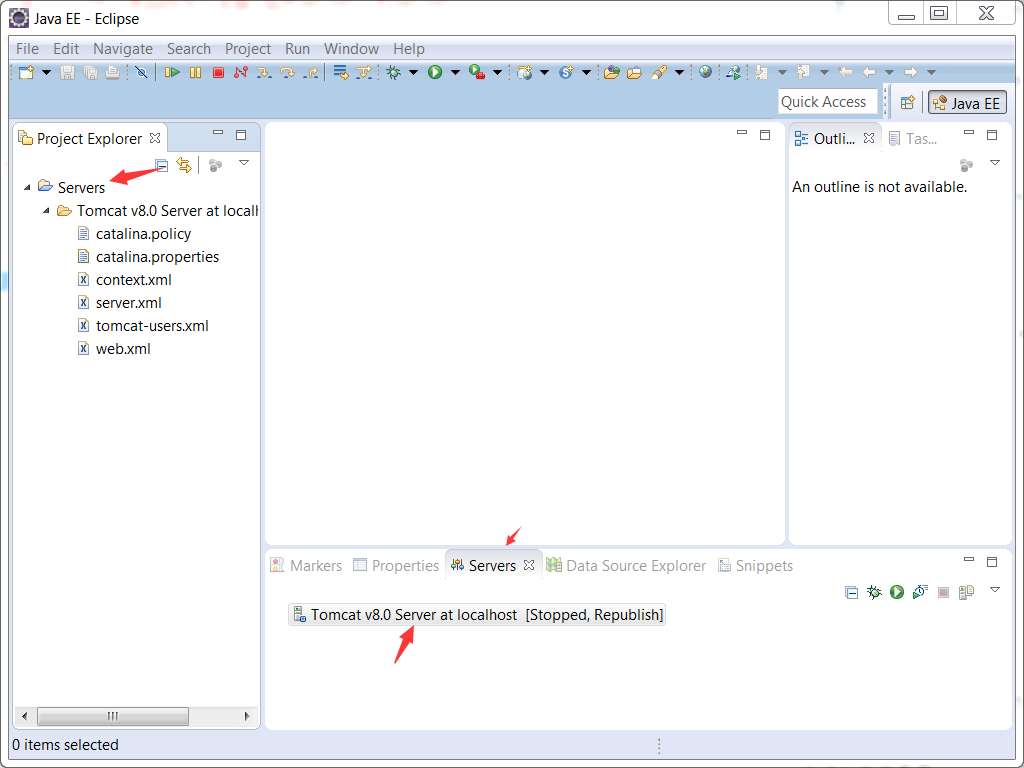Click the Open Task toolbar icon
1024x768 pixels.
(634, 72)
